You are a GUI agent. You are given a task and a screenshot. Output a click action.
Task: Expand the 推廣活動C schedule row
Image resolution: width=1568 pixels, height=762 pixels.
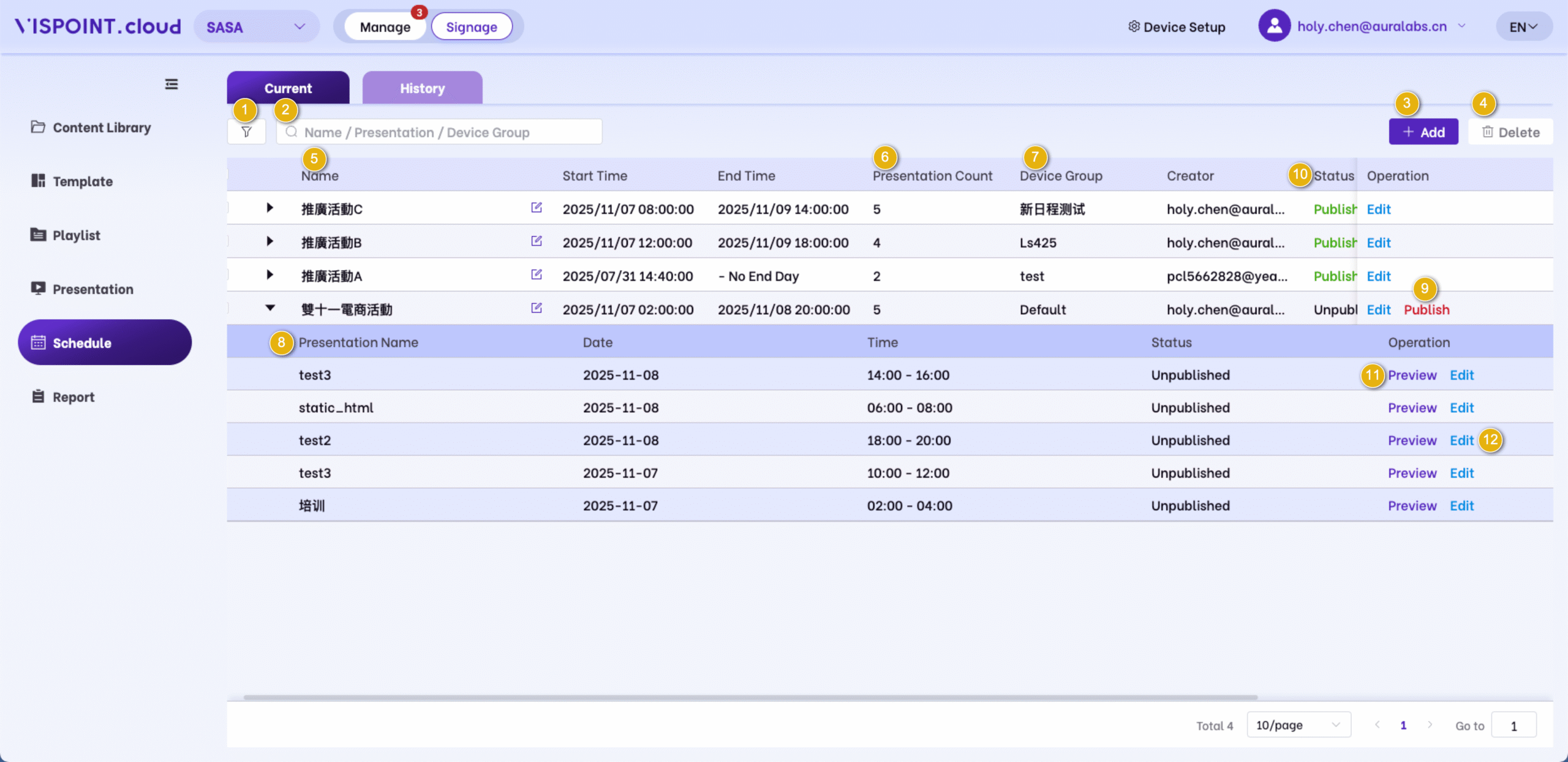(x=269, y=208)
